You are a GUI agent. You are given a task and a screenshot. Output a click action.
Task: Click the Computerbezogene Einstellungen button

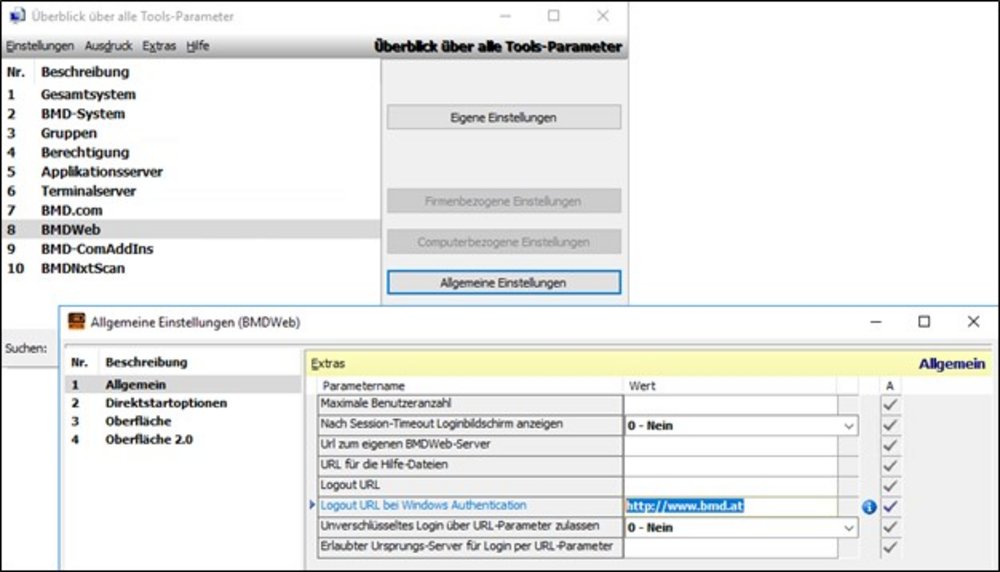[x=504, y=242]
